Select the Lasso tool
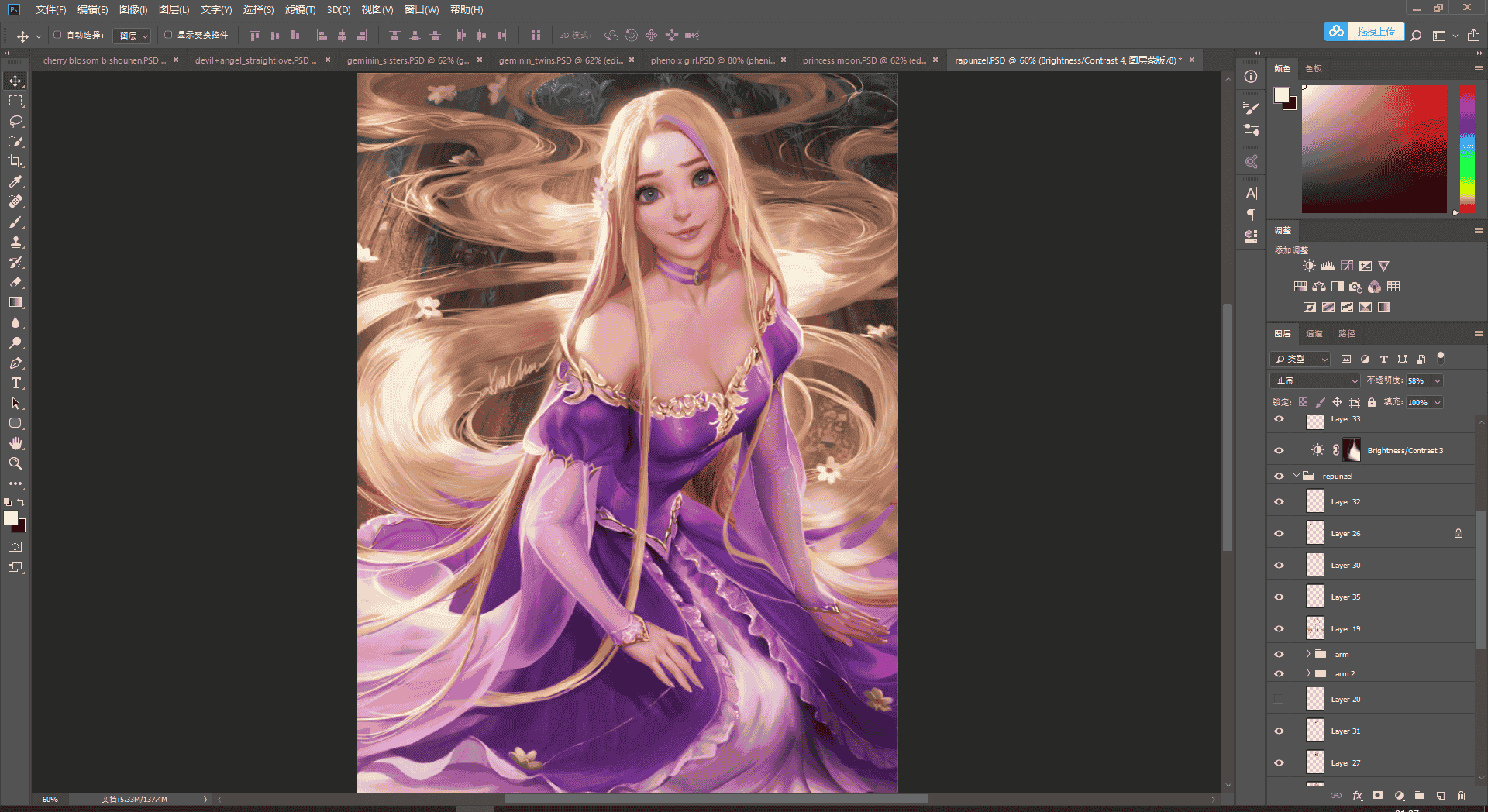 15,121
